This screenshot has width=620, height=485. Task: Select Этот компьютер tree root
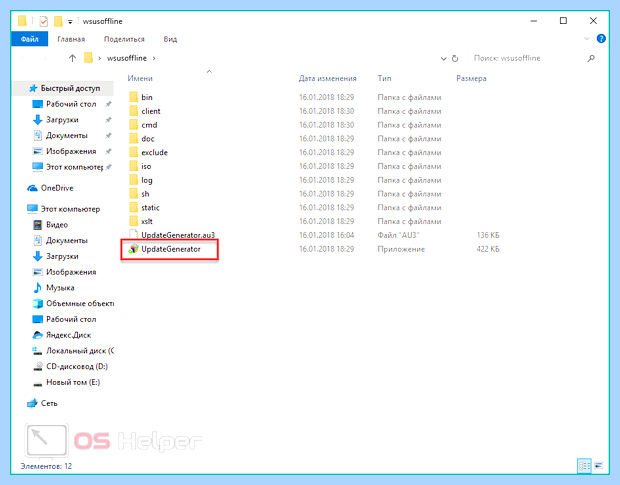(63, 209)
